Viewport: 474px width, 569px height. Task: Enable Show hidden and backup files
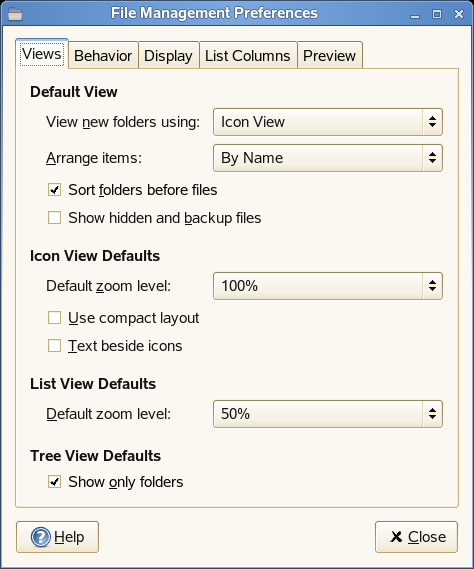(54, 218)
